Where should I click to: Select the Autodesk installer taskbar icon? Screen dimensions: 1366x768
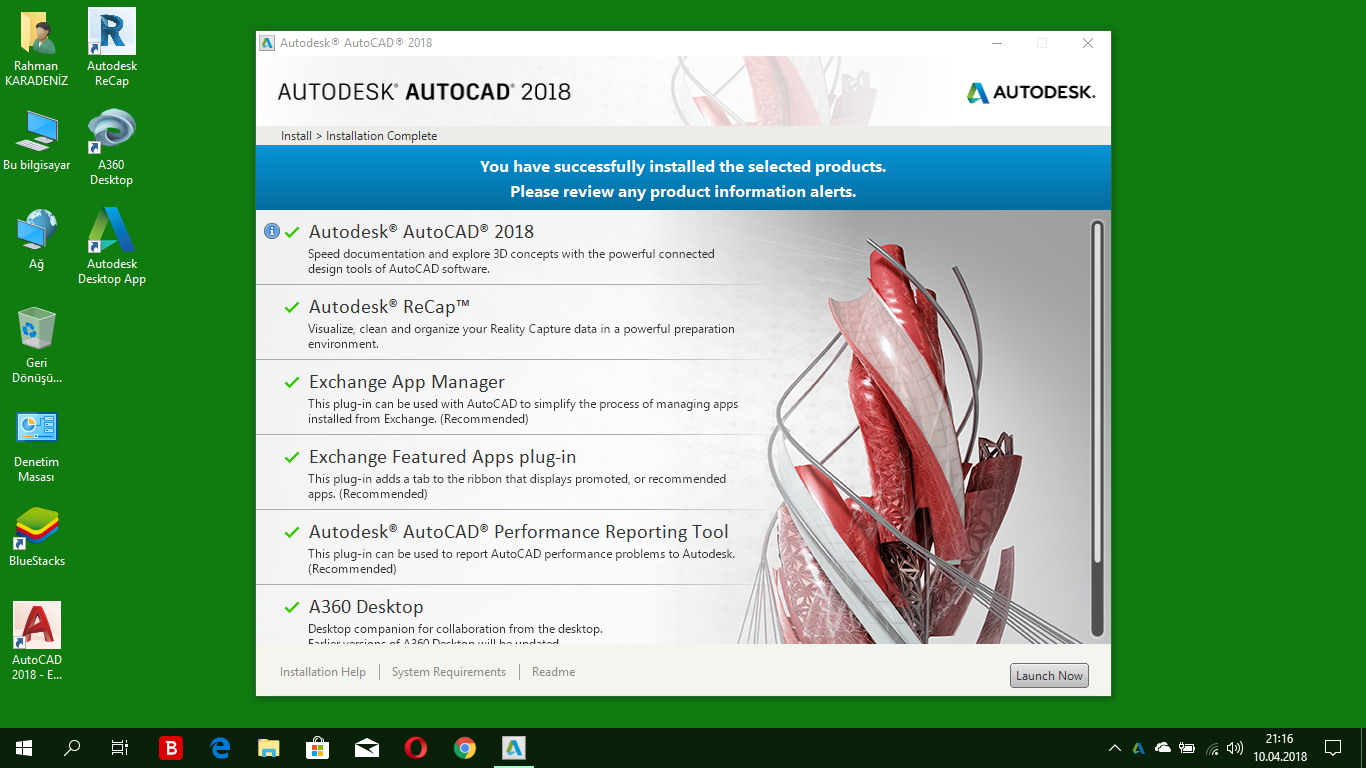click(x=514, y=748)
